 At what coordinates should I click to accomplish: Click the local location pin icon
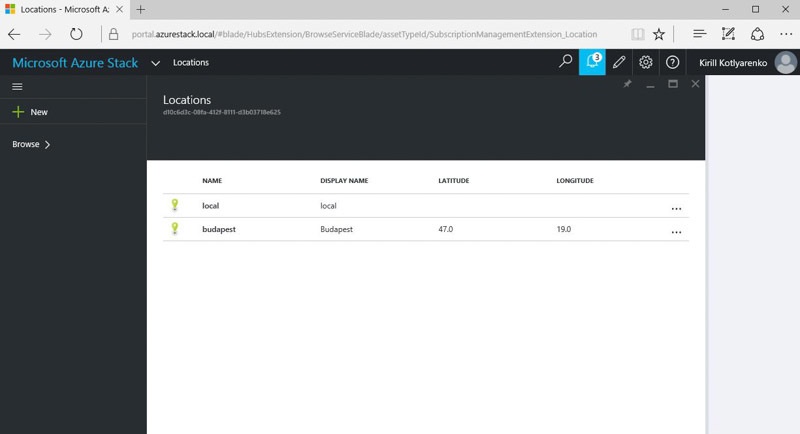coord(175,205)
